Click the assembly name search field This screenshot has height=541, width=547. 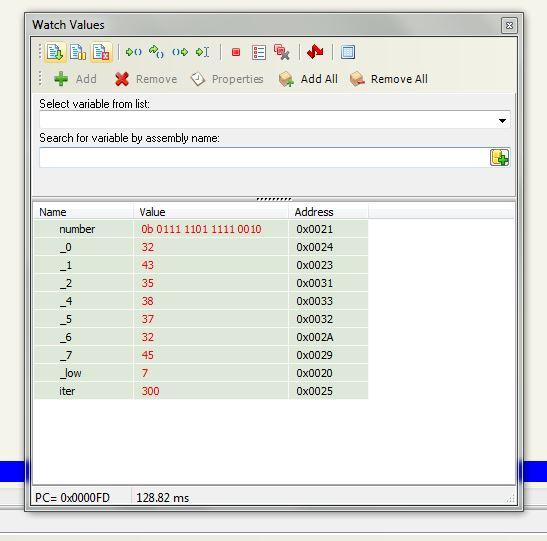(264, 158)
